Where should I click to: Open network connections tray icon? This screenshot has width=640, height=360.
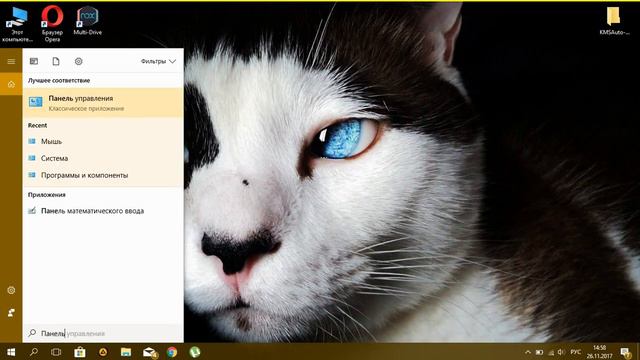551,352
